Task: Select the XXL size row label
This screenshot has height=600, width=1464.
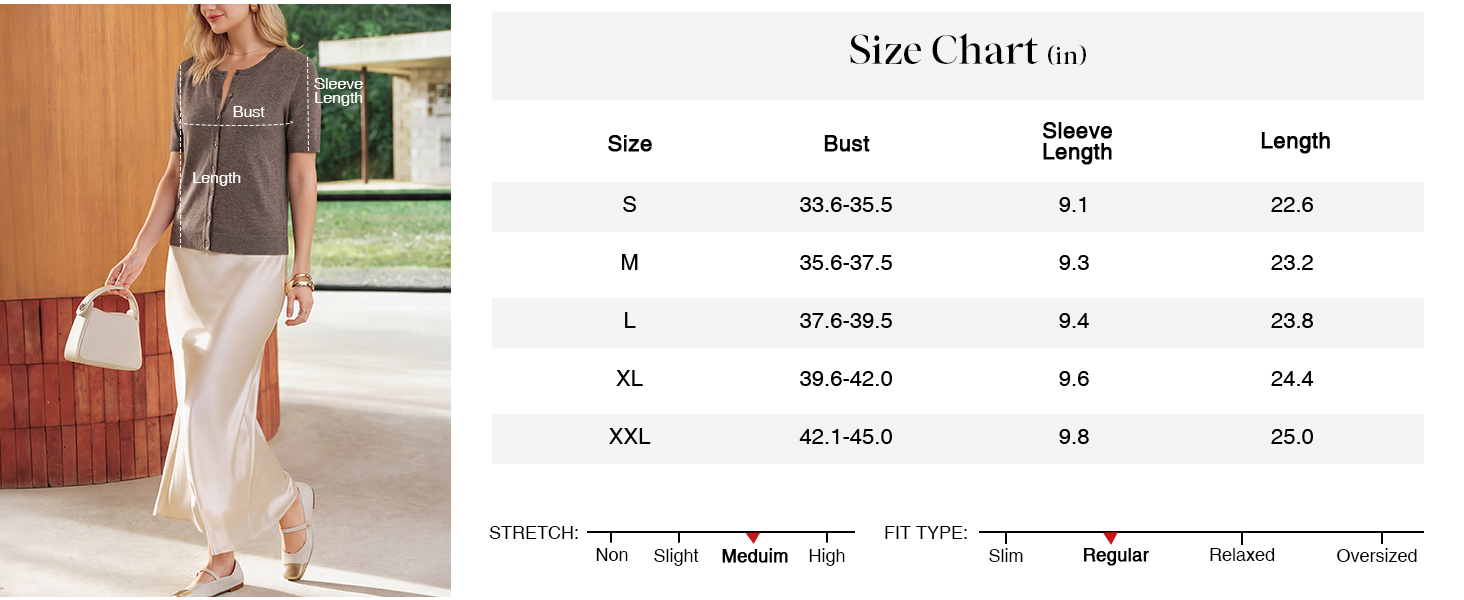Action: (630, 437)
